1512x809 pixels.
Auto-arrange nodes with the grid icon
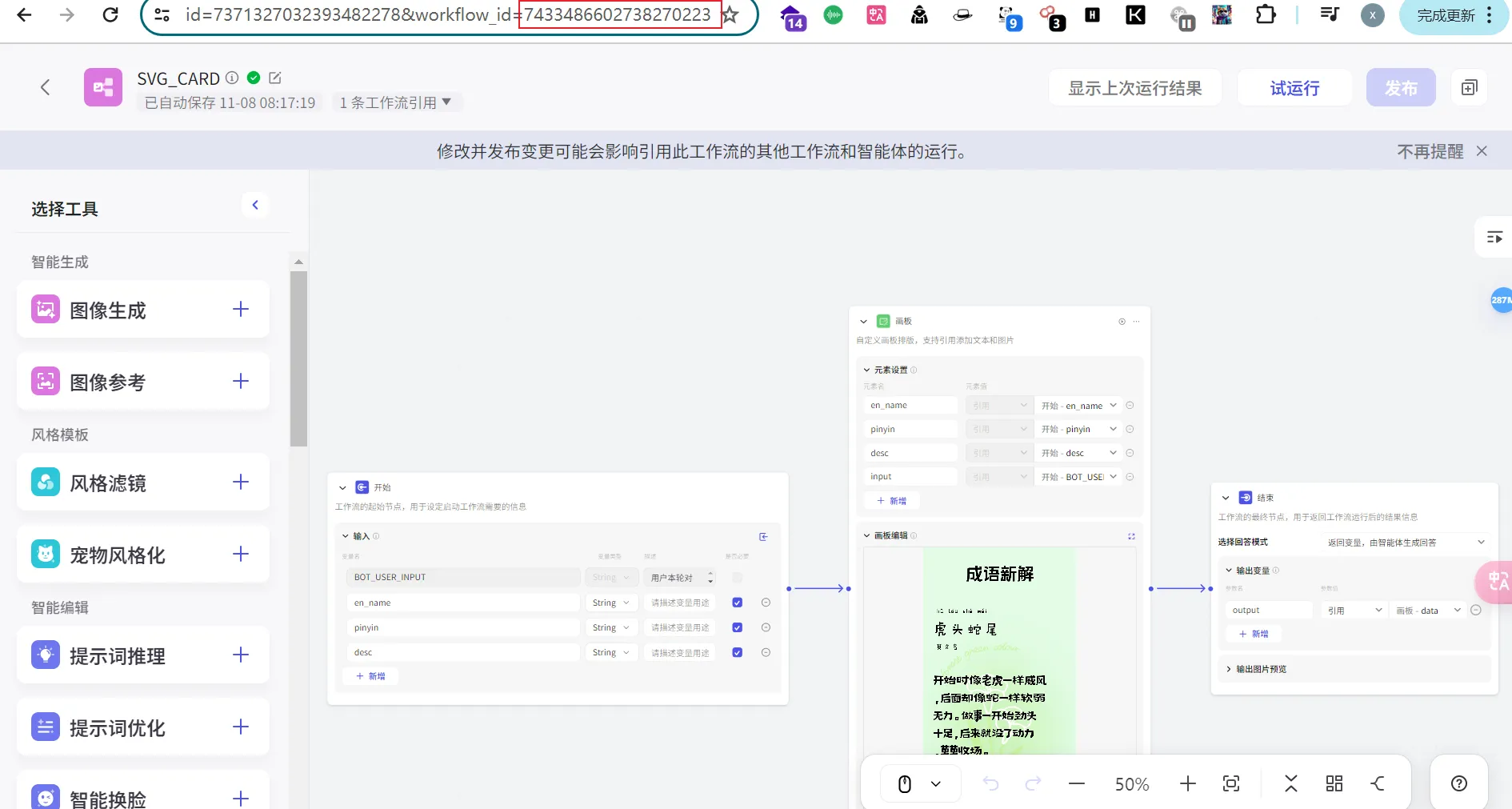coord(1334,783)
